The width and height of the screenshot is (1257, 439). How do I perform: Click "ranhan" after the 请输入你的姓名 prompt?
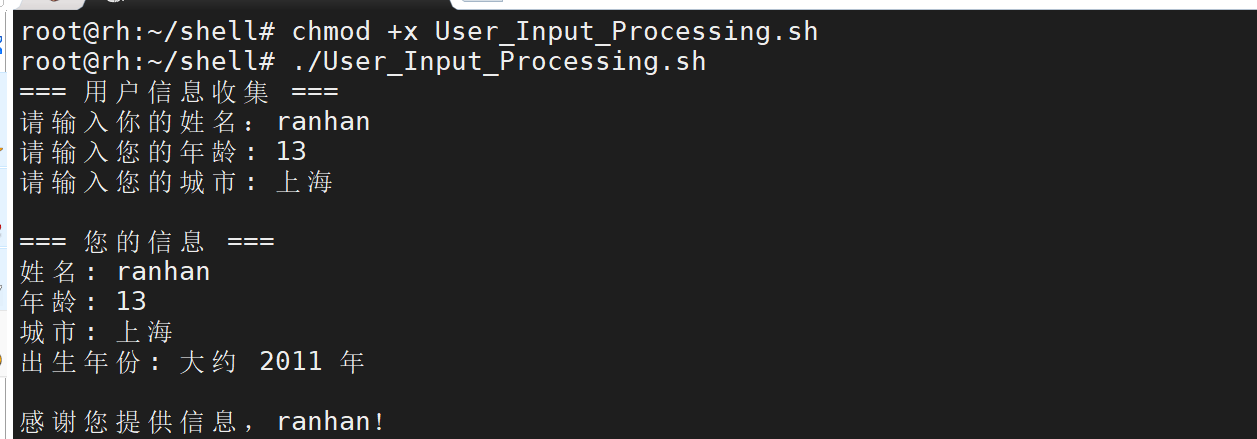(x=323, y=122)
